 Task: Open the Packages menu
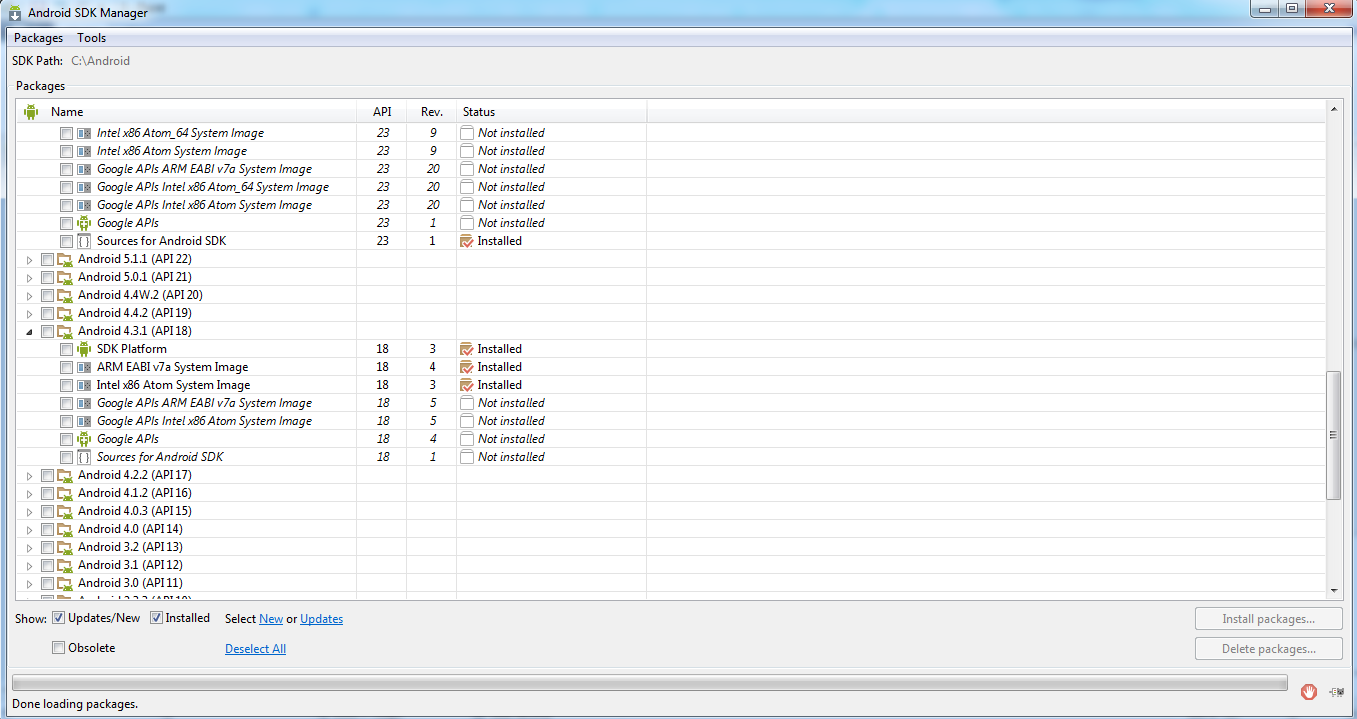pos(38,38)
